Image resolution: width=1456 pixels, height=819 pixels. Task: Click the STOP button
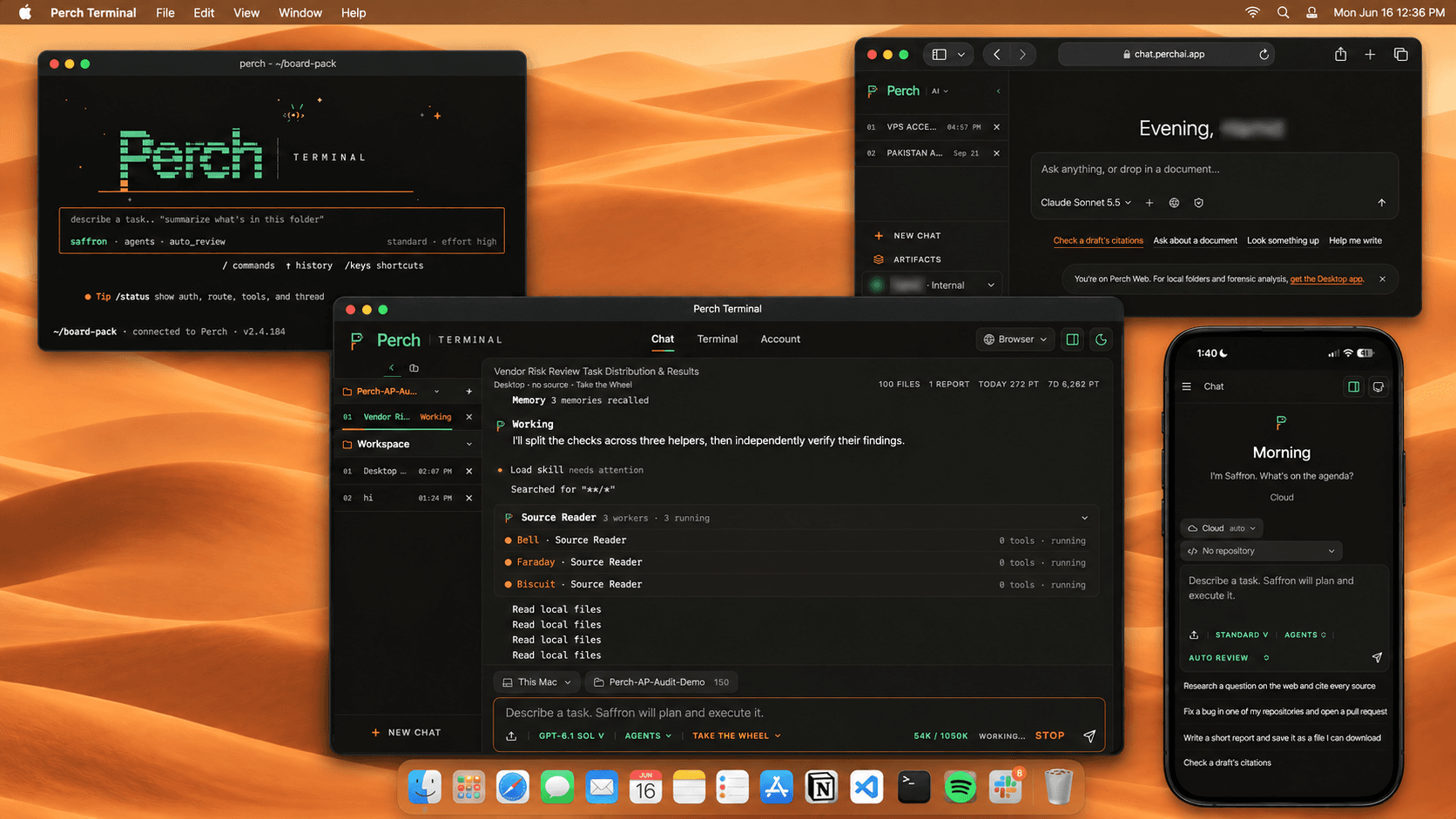point(1050,736)
